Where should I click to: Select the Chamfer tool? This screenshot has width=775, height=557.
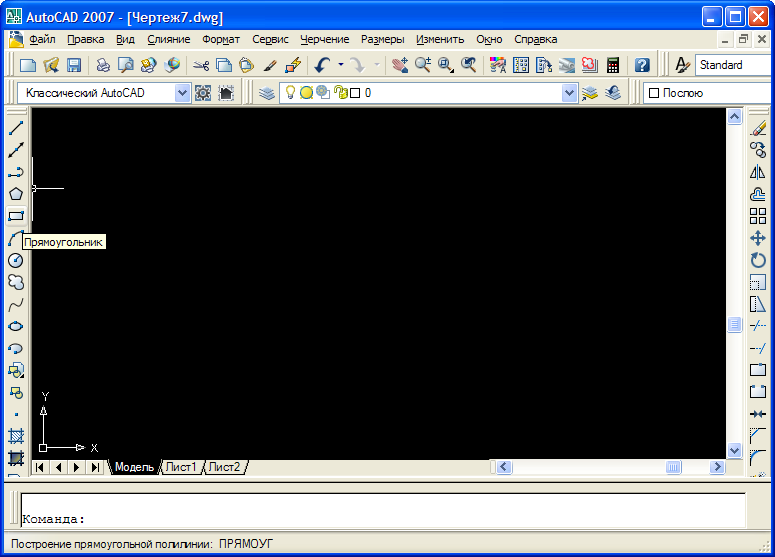coord(758,436)
